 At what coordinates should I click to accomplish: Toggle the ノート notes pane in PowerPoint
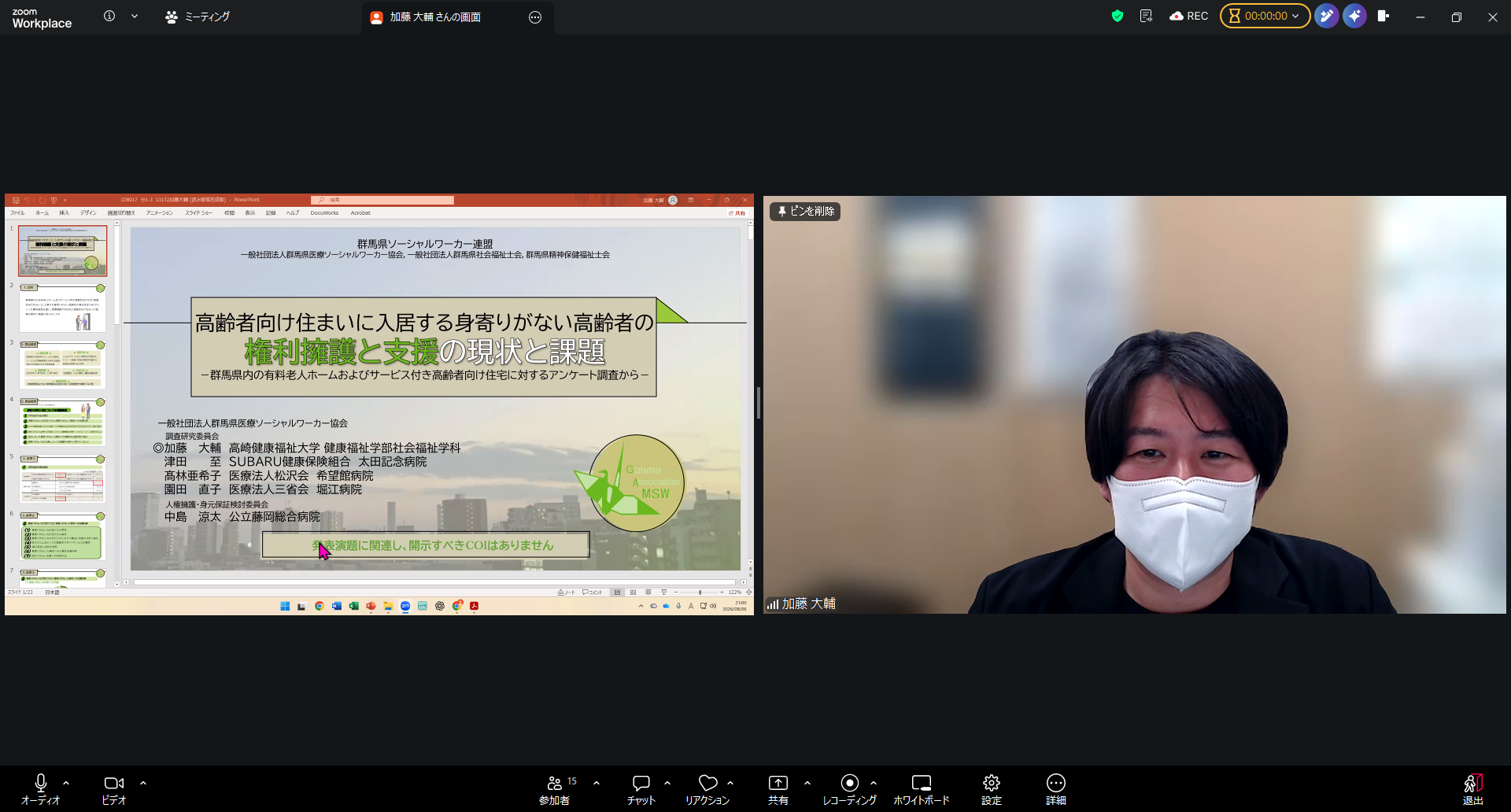[x=567, y=592]
